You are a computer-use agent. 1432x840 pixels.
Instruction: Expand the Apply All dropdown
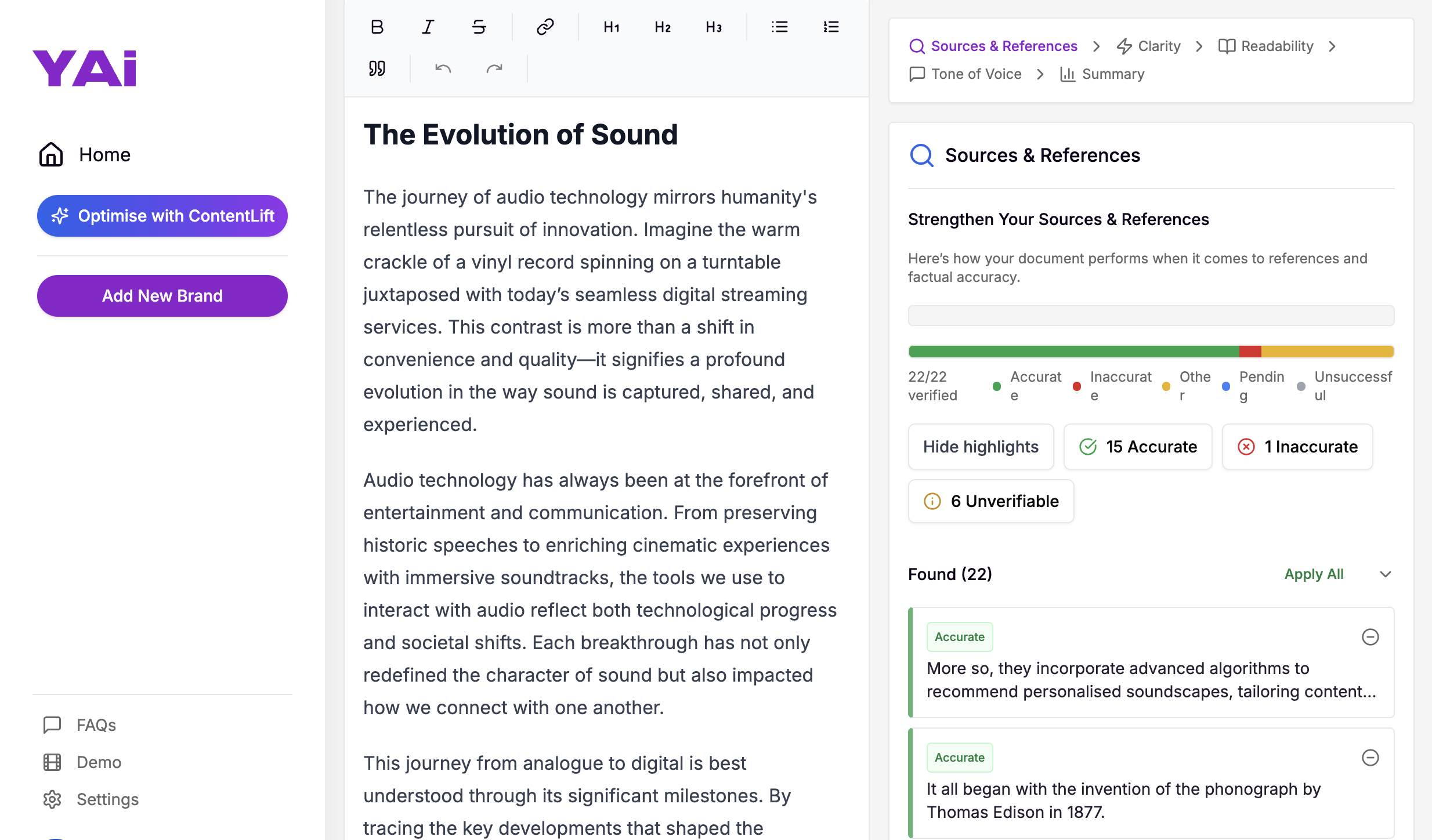coord(1386,574)
